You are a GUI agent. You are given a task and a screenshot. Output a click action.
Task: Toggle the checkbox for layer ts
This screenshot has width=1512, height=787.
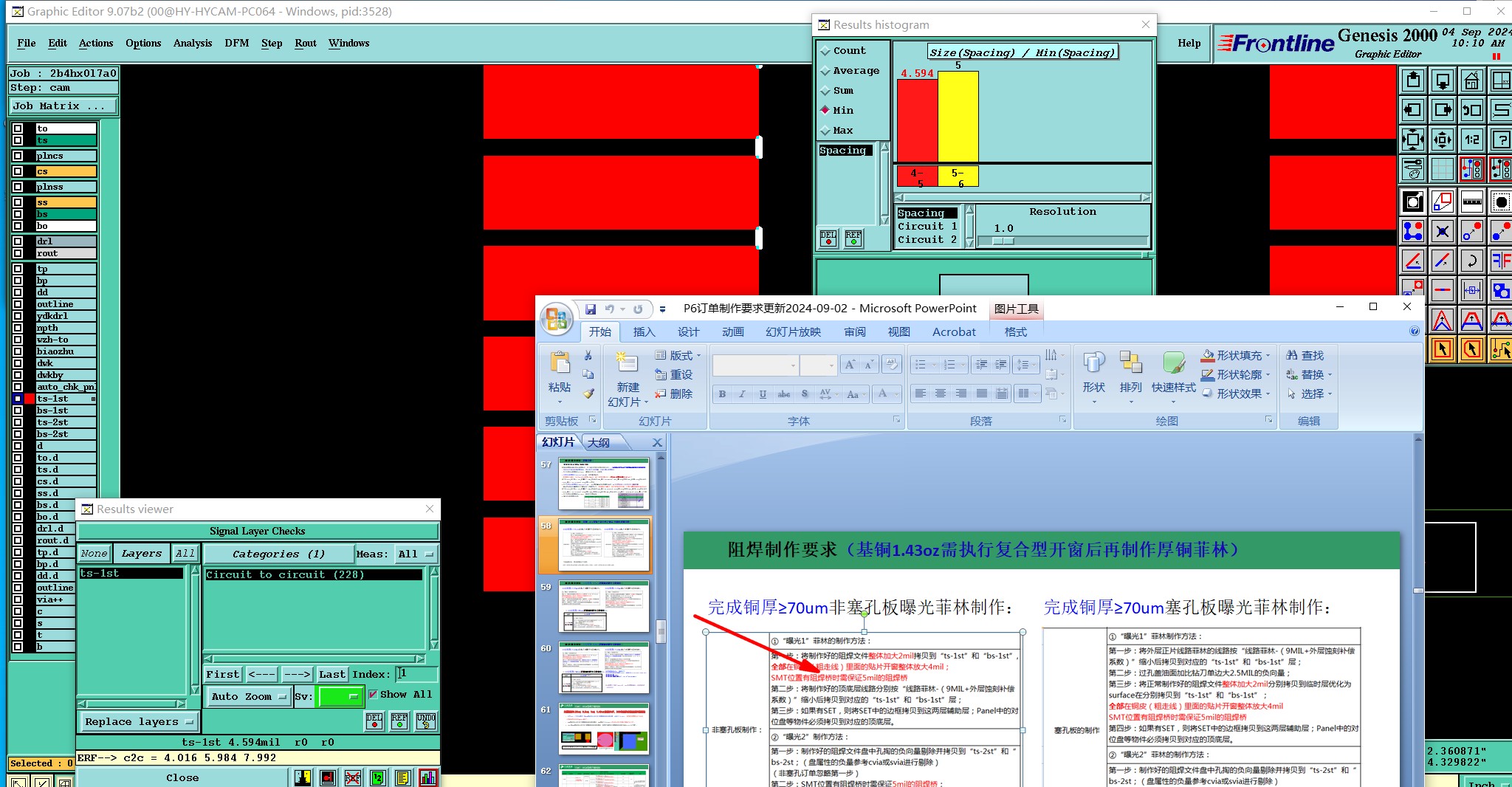(18, 140)
